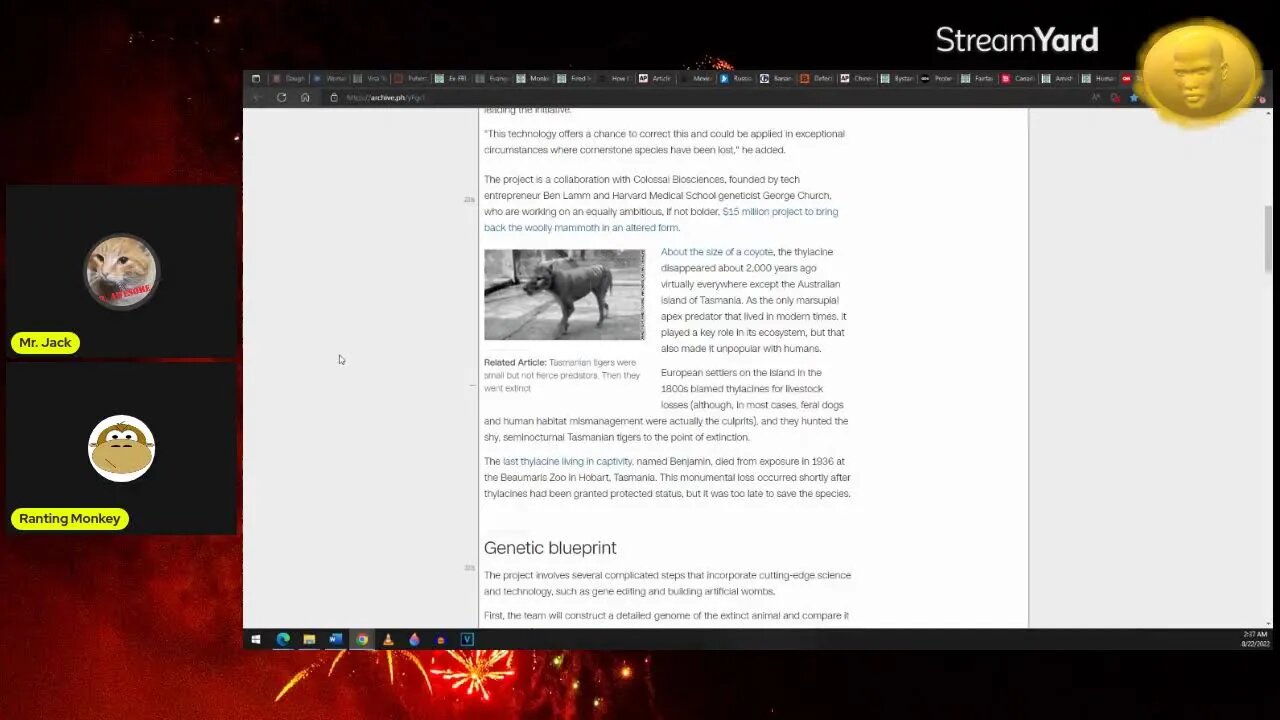Click the 'Ranting Monkey' name label

pyautogui.click(x=69, y=518)
